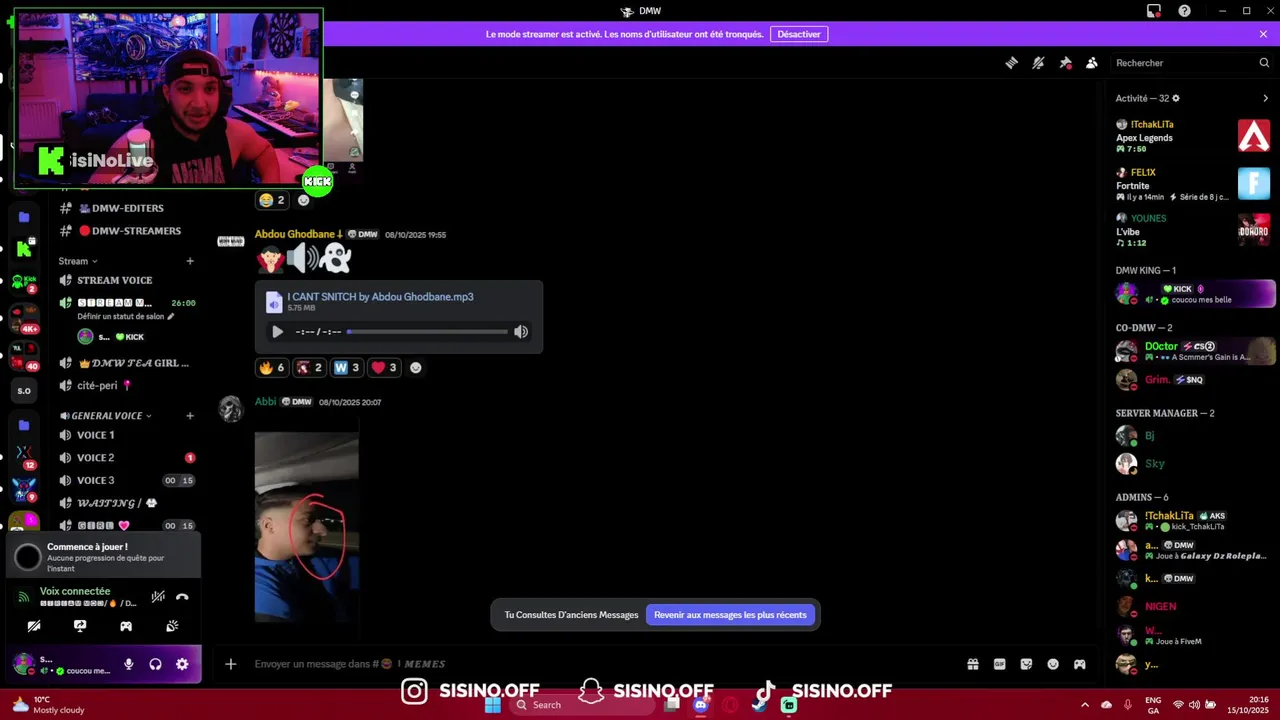
Task: Click Revenir aux messages les plus récents
Action: coord(730,615)
